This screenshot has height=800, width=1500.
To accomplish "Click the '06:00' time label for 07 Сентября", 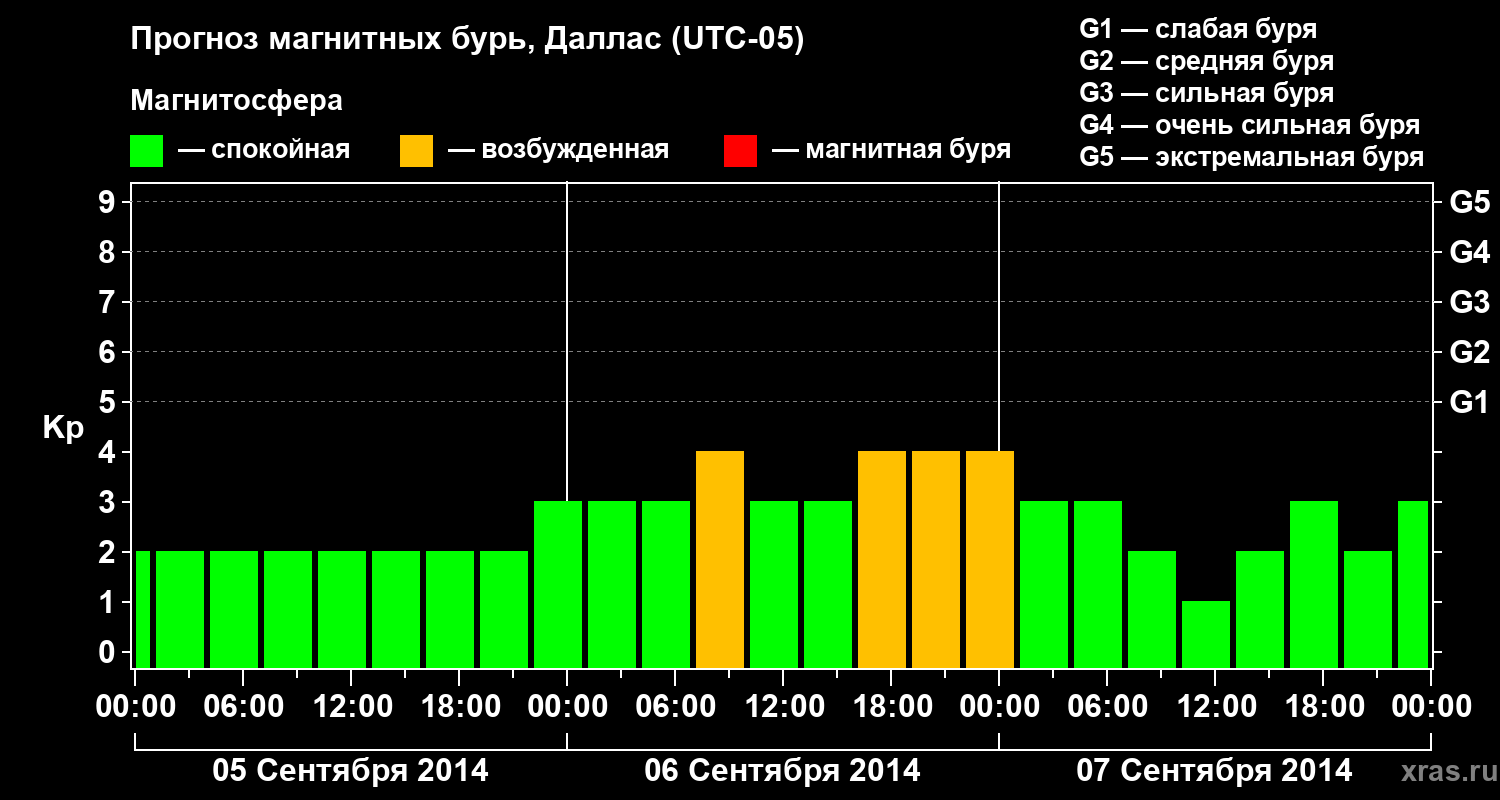I will (1107, 707).
